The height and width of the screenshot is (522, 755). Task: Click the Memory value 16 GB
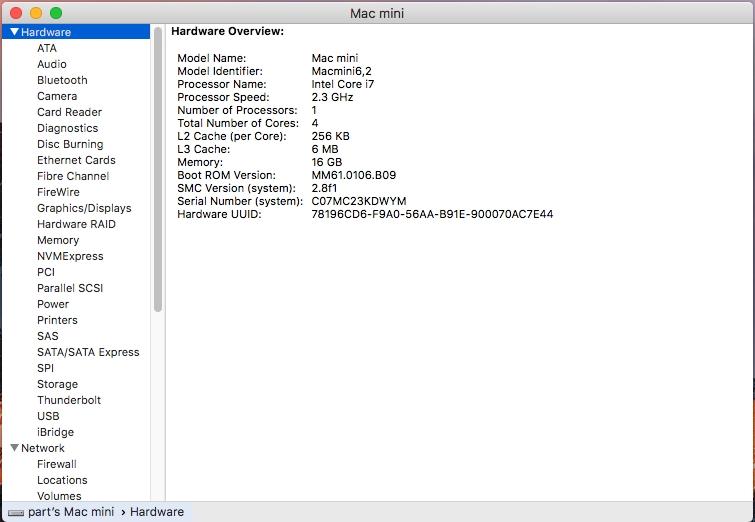coord(326,162)
